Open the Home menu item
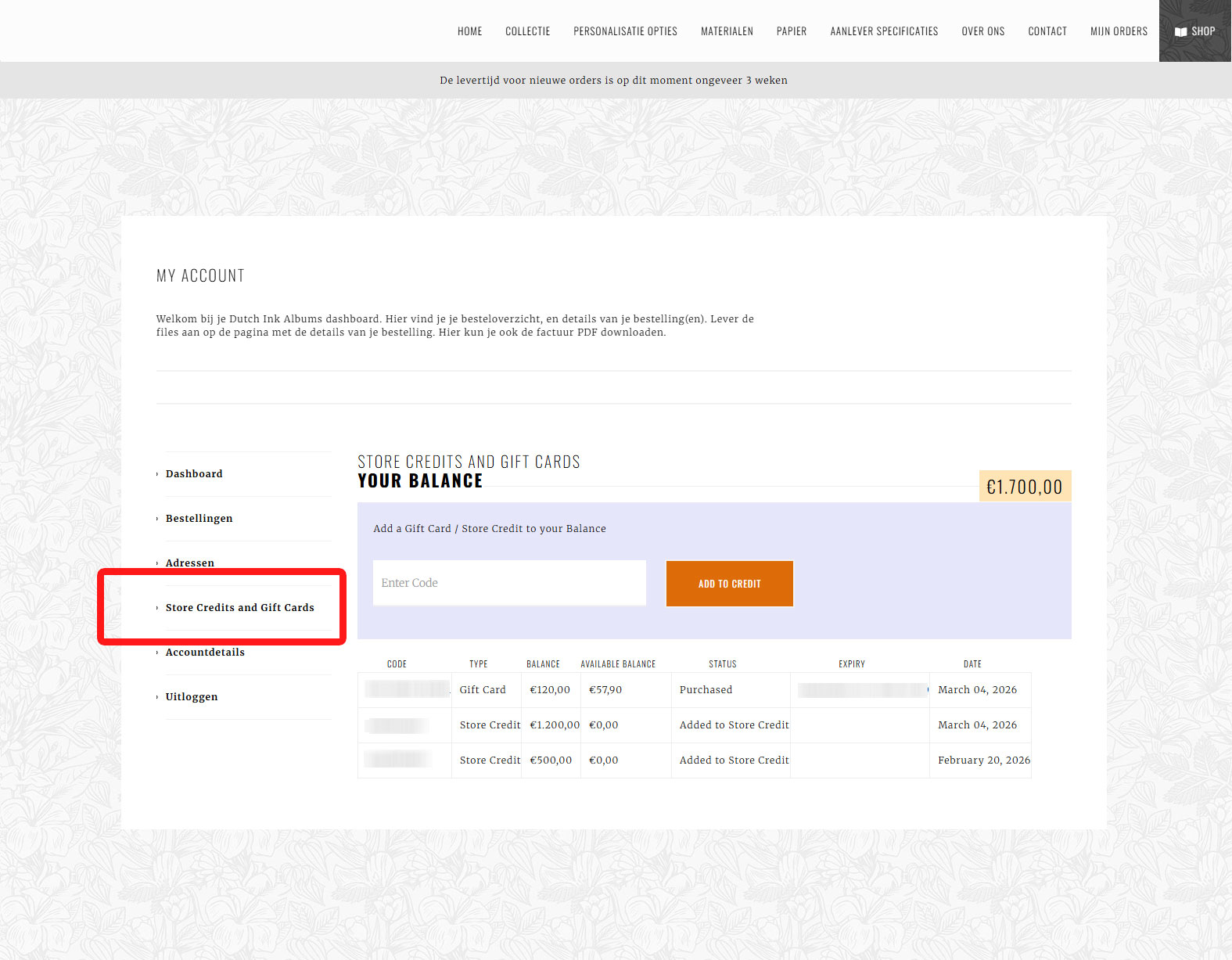Screen dimensions: 1232x960 (x=469, y=31)
